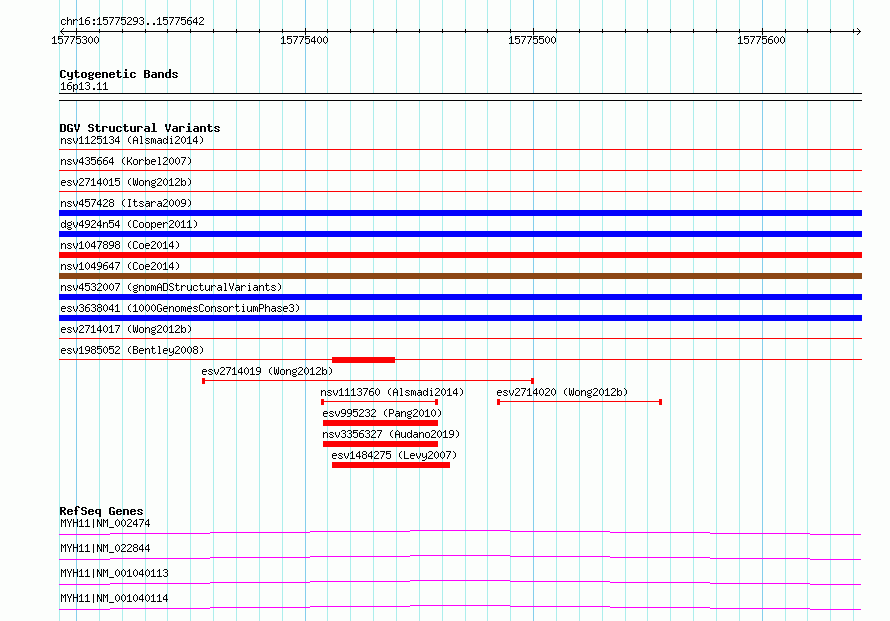Click ruler position 15775600
The image size is (890, 621).
pyautogui.click(x=761, y=40)
